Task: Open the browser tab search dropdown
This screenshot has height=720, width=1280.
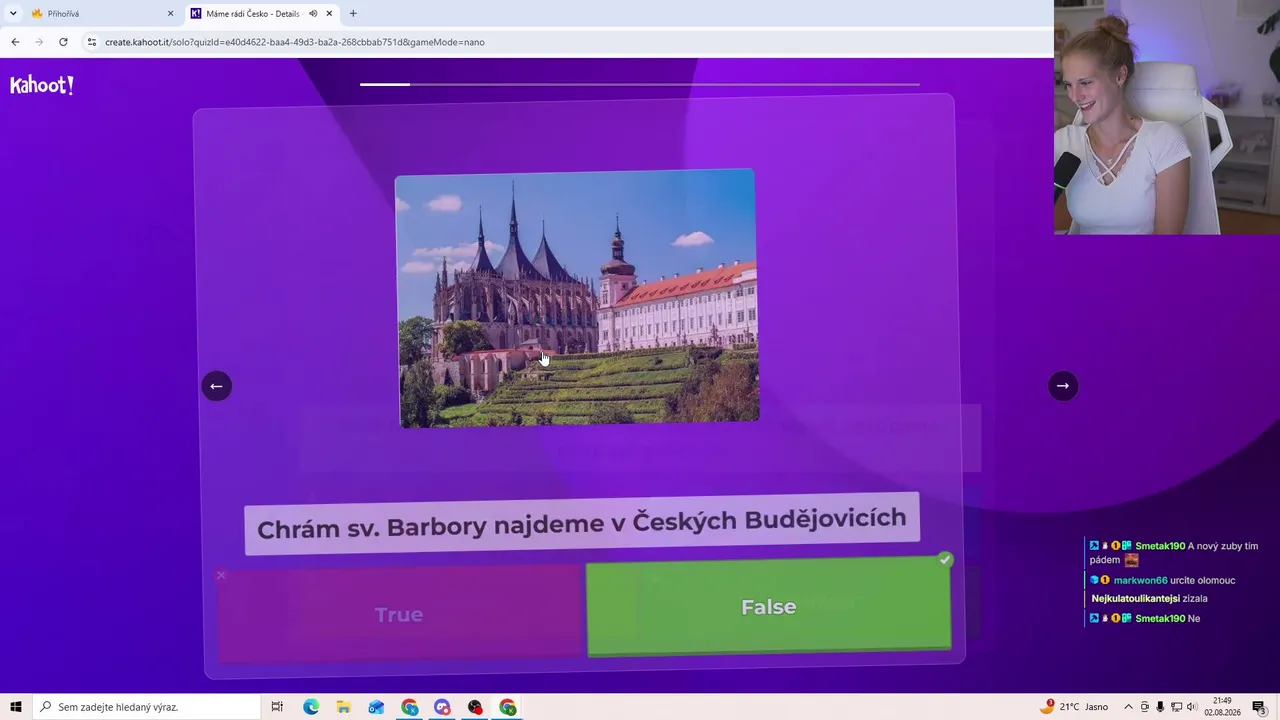Action: 13,13
